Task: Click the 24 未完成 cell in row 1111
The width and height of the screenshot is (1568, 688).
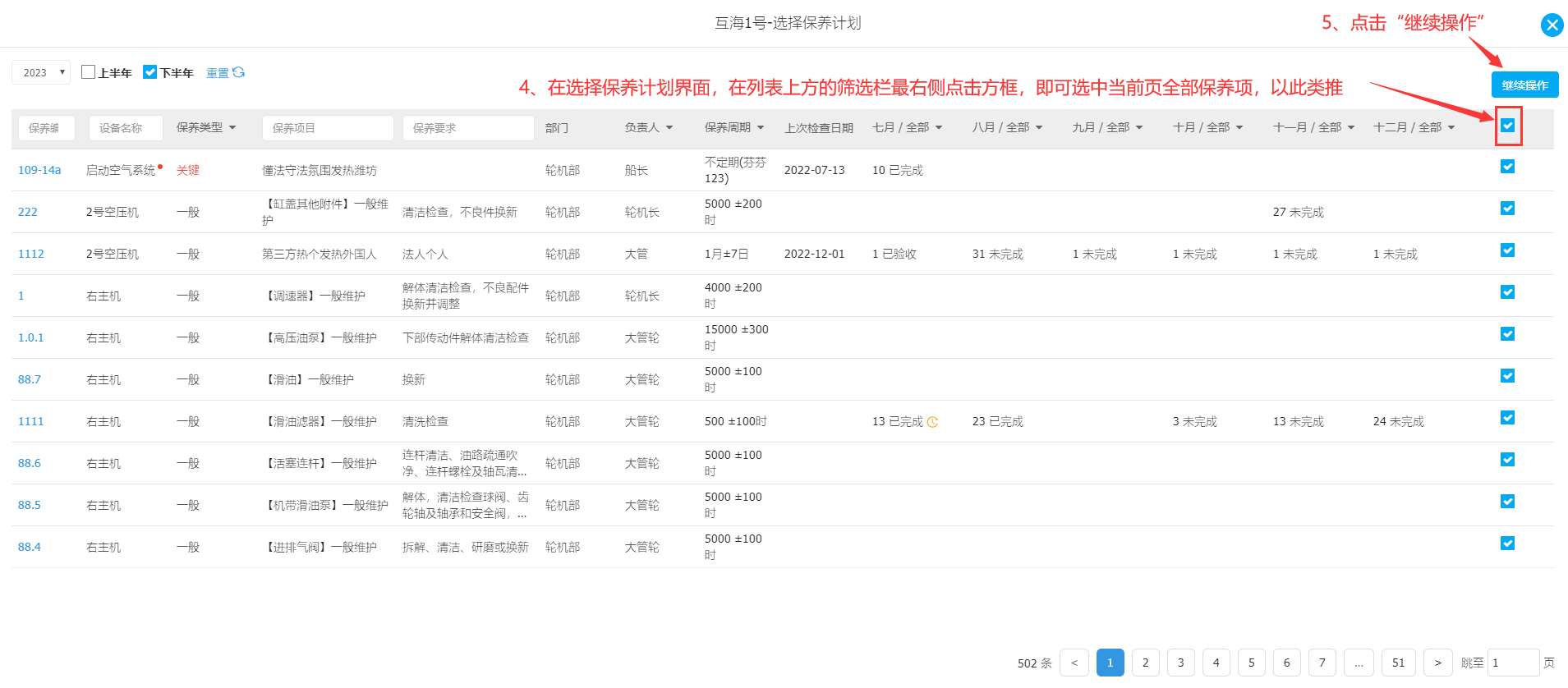Action: pos(1398,421)
